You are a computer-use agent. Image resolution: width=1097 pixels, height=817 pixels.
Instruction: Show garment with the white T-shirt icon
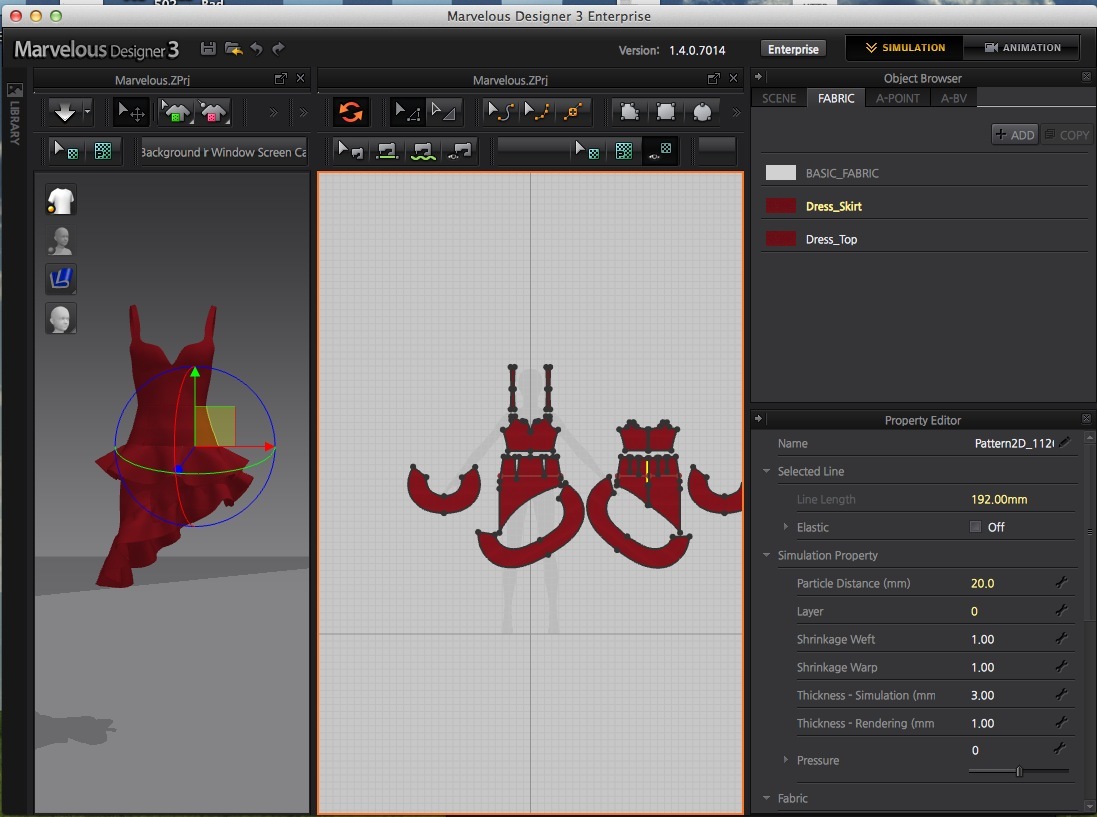pos(61,201)
